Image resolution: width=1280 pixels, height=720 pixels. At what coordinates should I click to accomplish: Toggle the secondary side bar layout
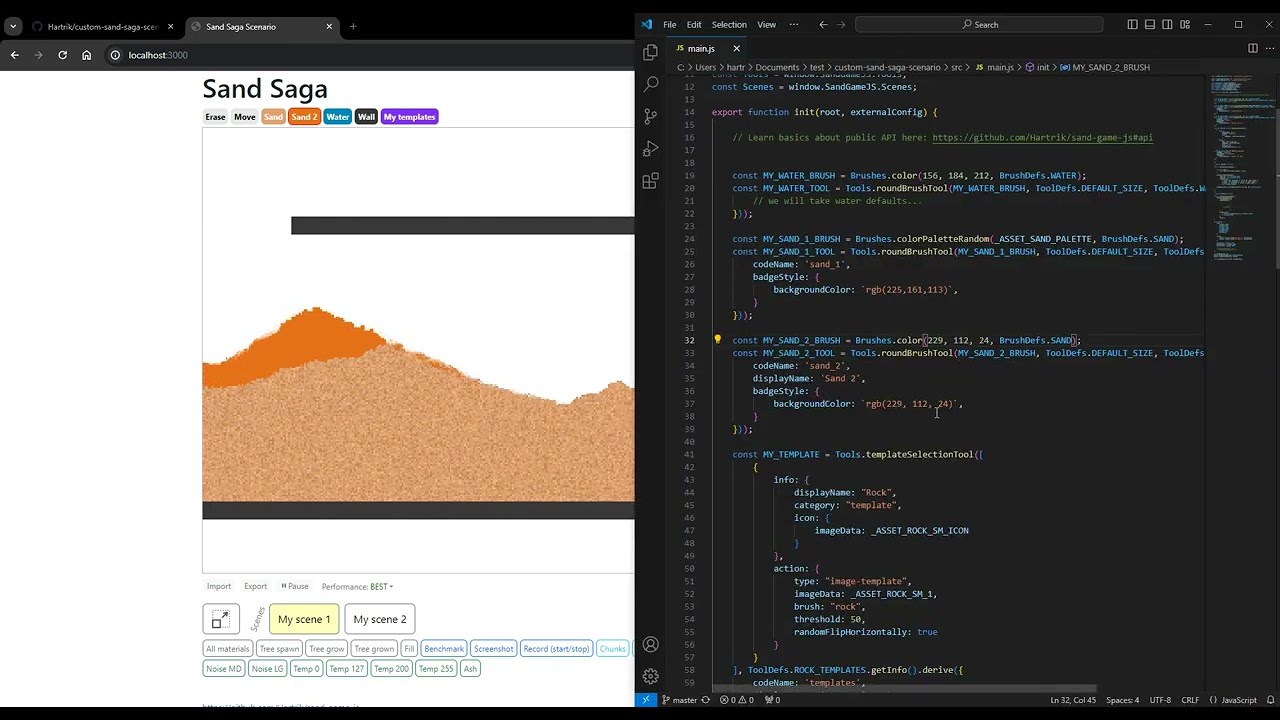1167,24
